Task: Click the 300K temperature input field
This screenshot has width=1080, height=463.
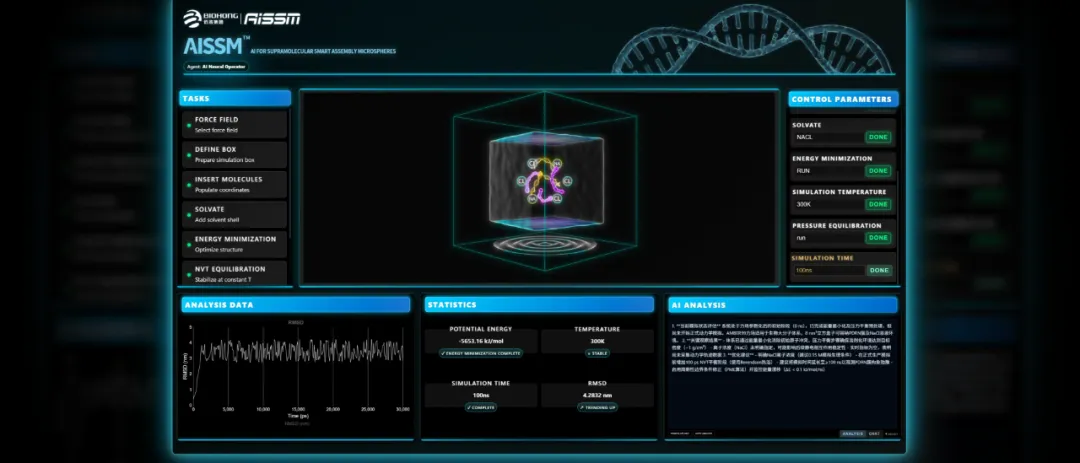Action: click(x=829, y=204)
